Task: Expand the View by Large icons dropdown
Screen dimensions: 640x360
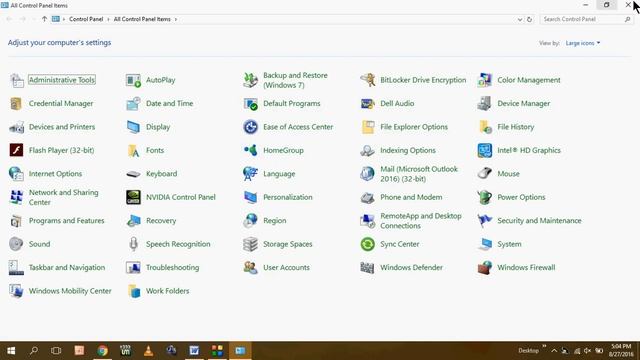Action: [x=582, y=43]
